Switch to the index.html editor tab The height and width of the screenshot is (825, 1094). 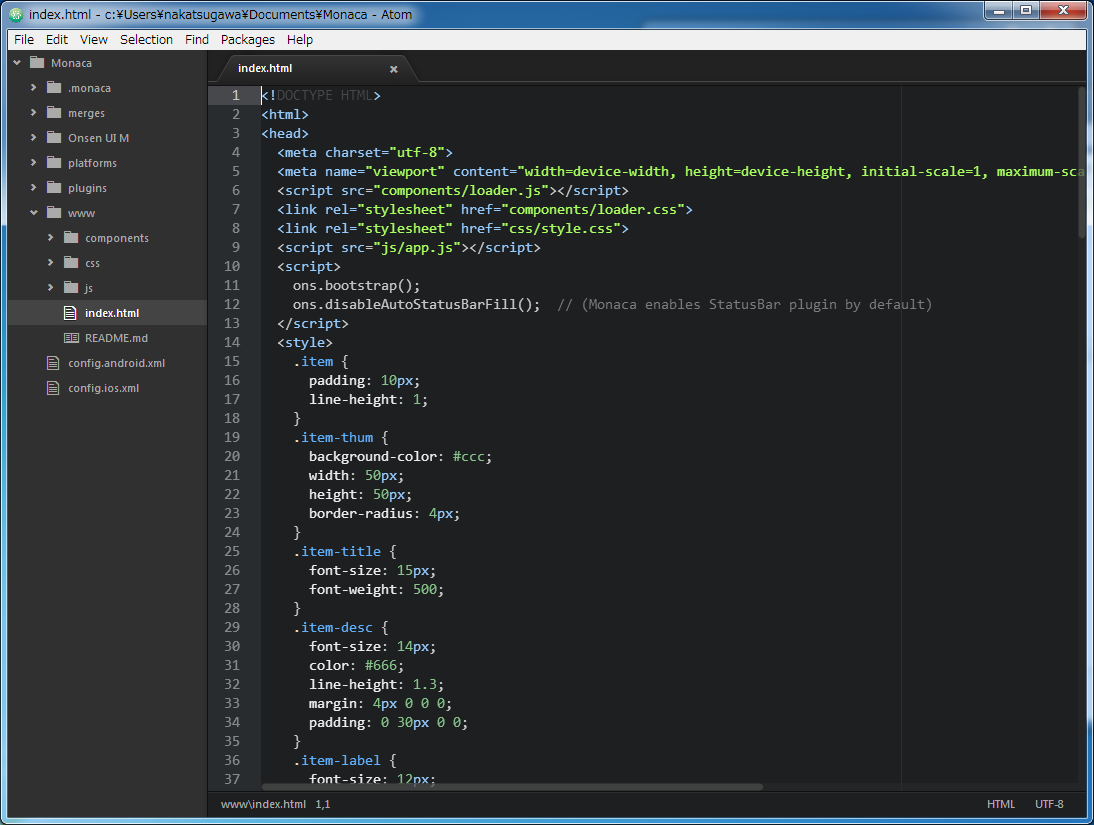[265, 69]
